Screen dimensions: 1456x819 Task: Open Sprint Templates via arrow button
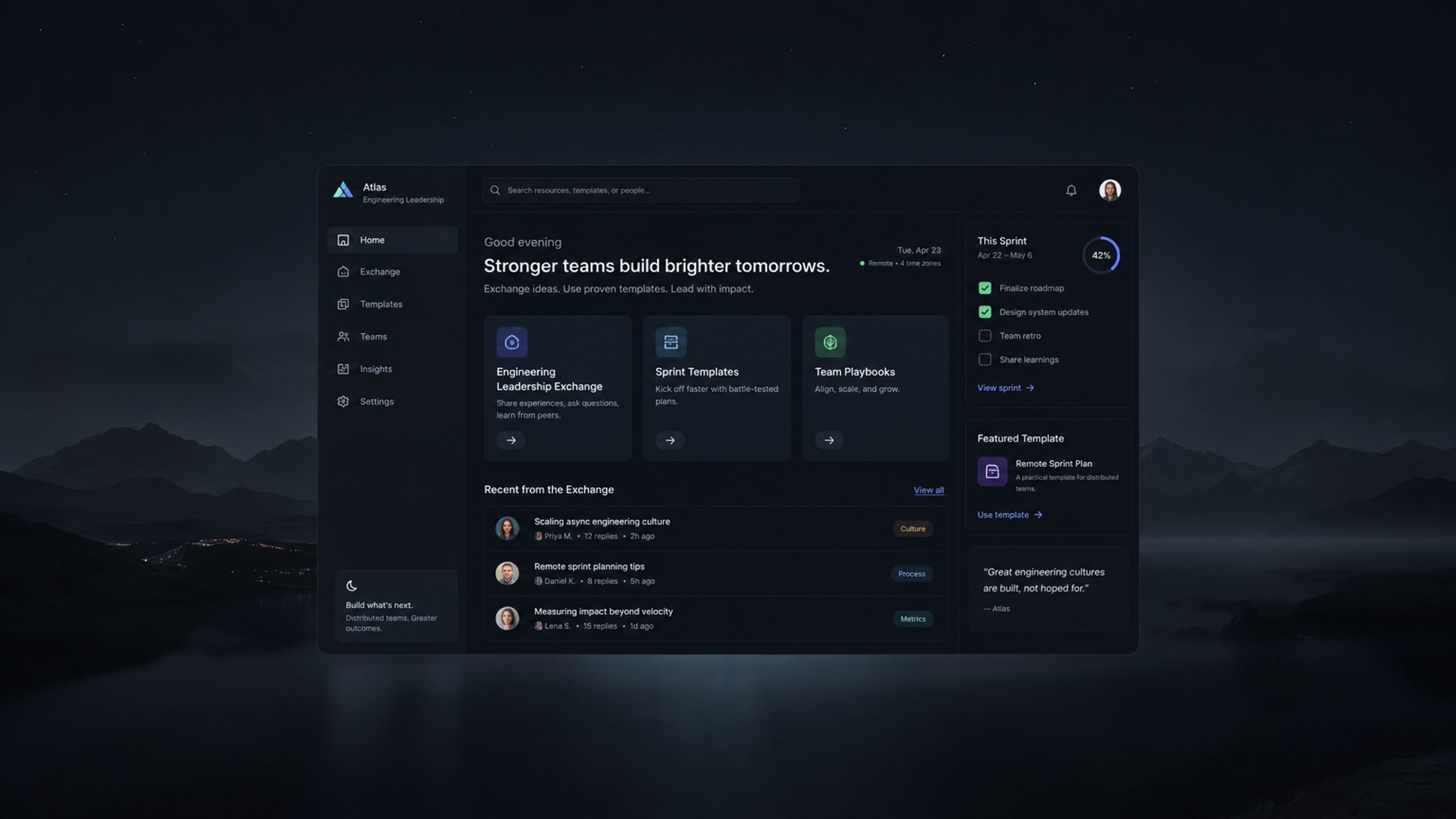click(670, 440)
